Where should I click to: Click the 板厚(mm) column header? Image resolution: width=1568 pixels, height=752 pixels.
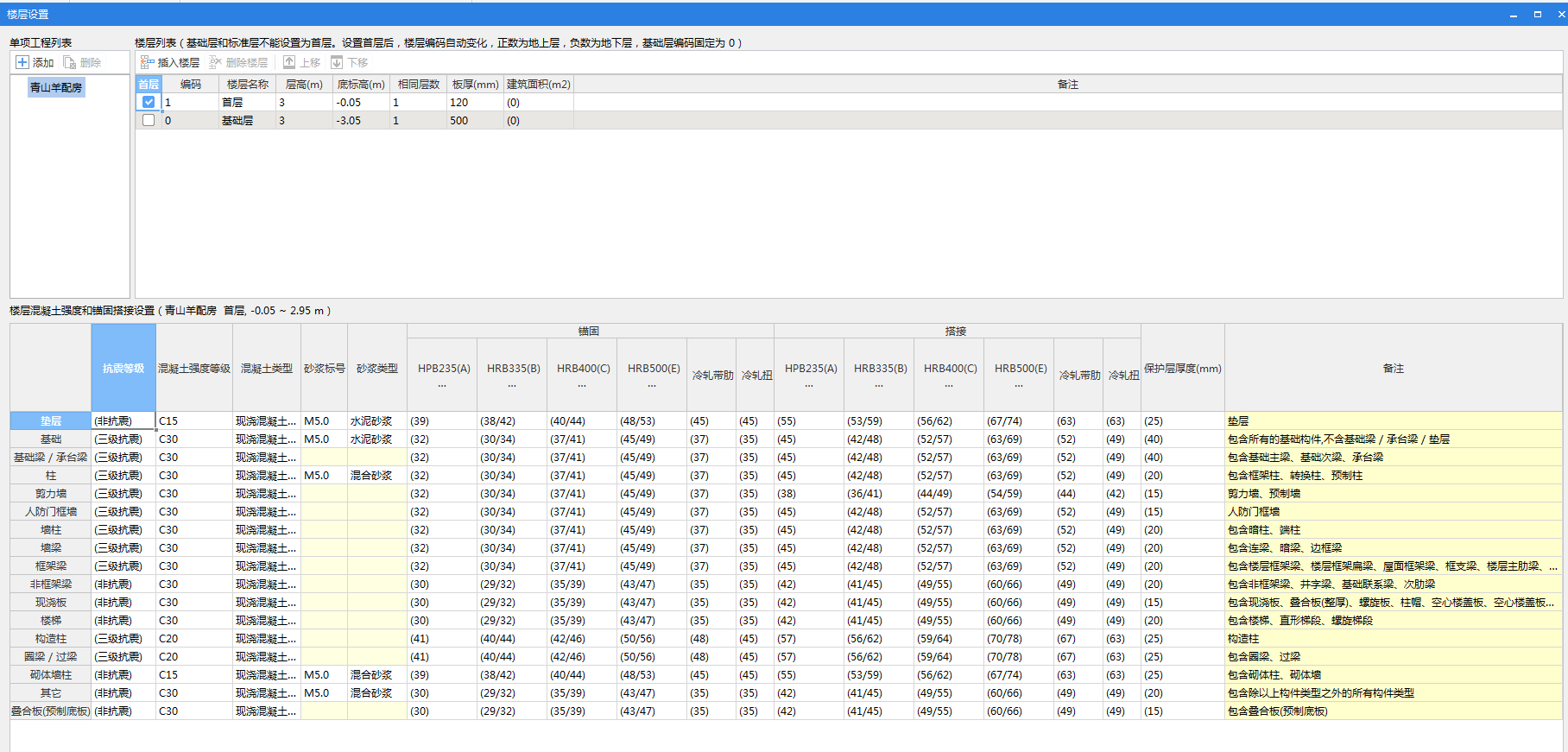[x=476, y=84]
